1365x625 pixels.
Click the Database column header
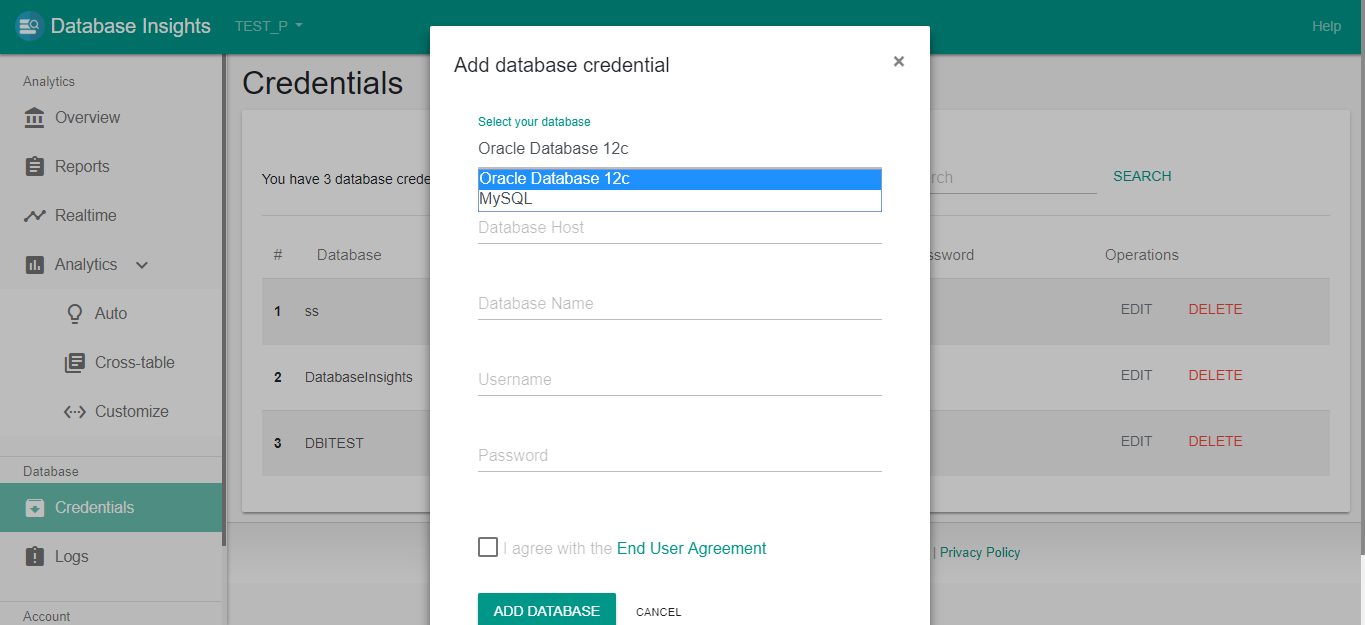pos(349,255)
